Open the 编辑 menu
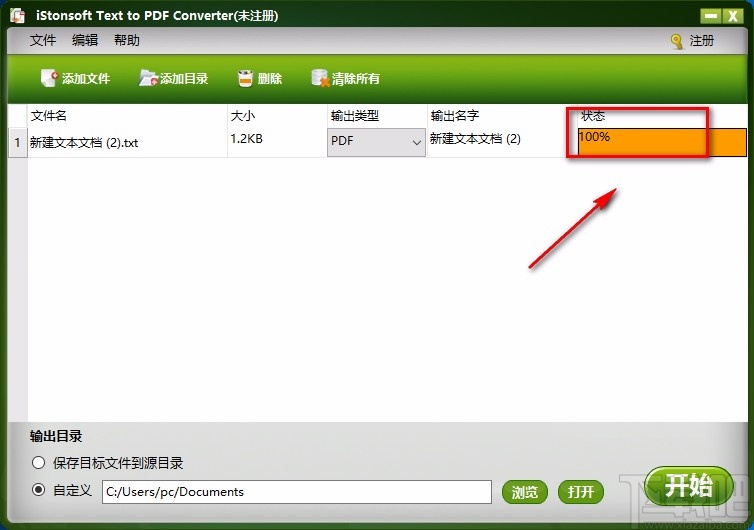Image resolution: width=754 pixels, height=530 pixels. (x=85, y=40)
